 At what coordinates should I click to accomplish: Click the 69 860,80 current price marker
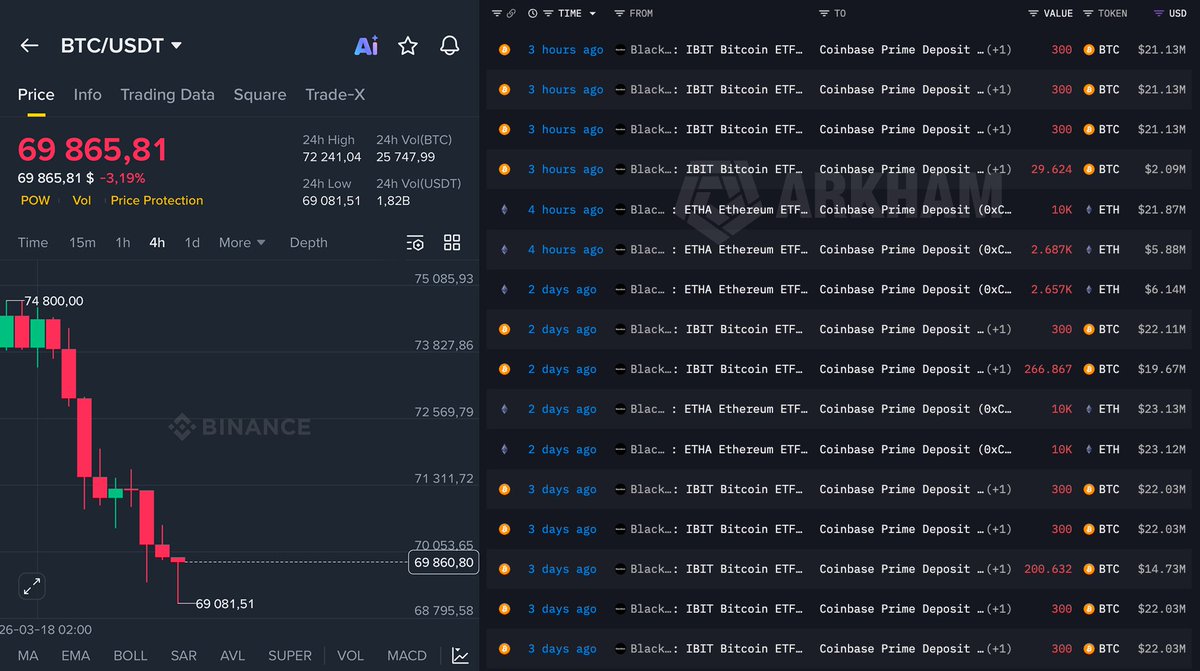coord(444,563)
